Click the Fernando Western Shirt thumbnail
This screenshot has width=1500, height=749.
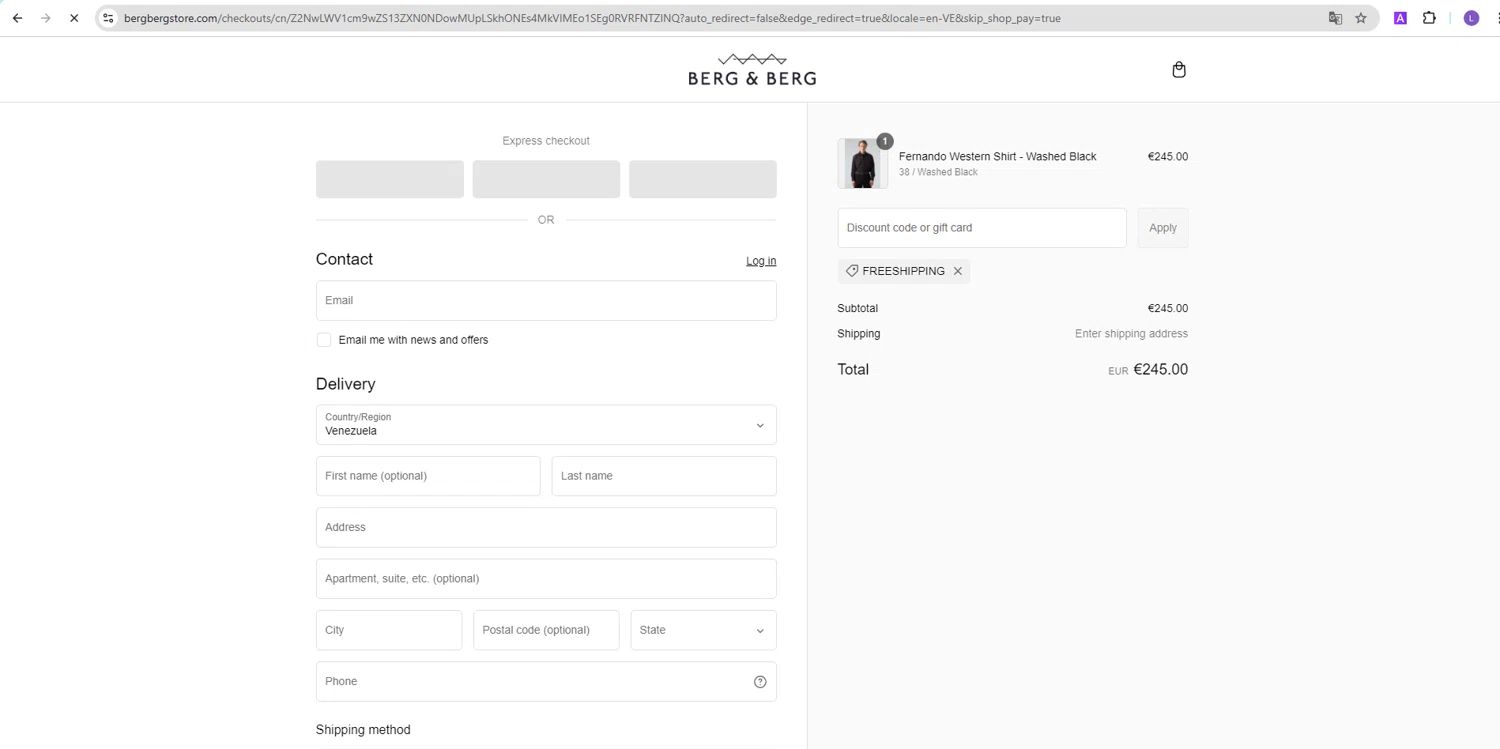coord(862,164)
